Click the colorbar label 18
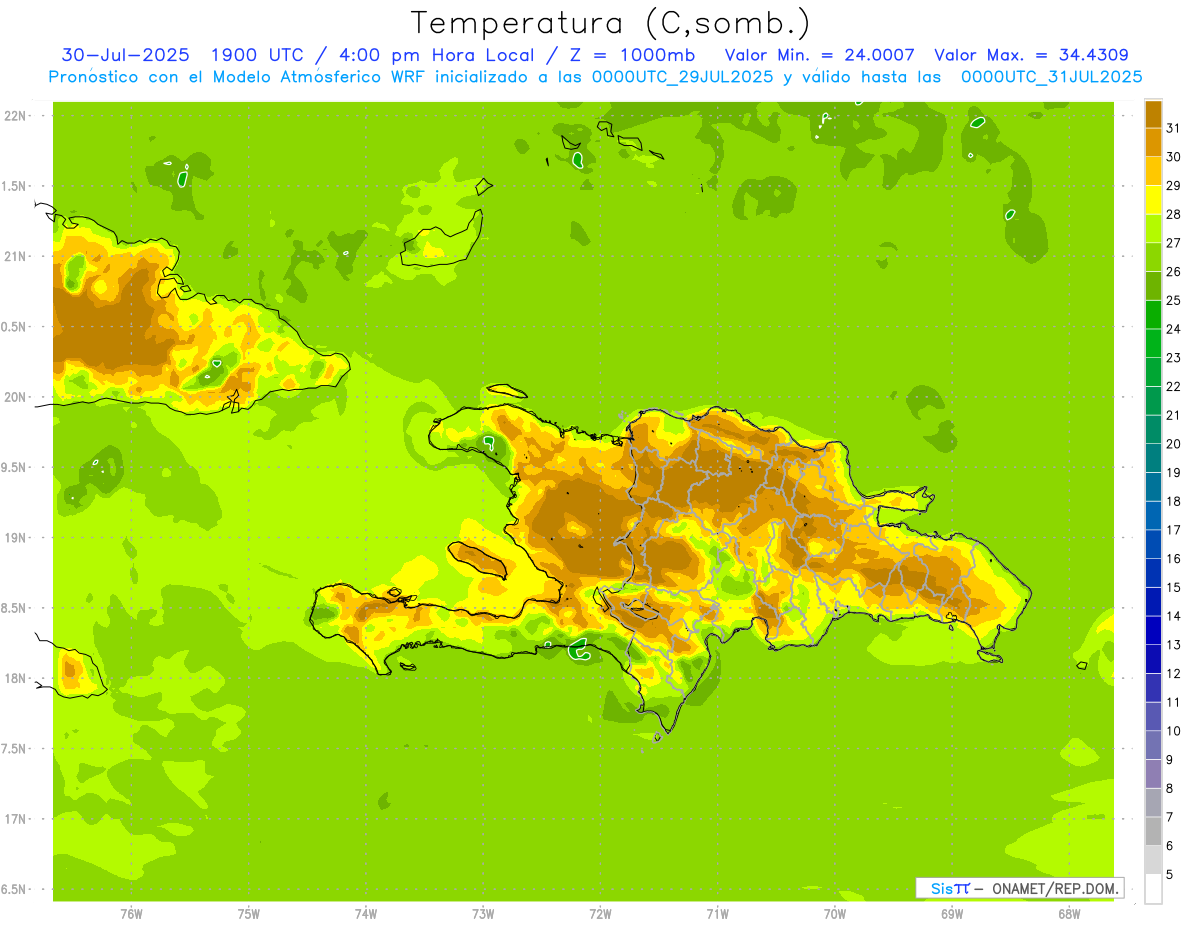 pyautogui.click(x=1174, y=501)
